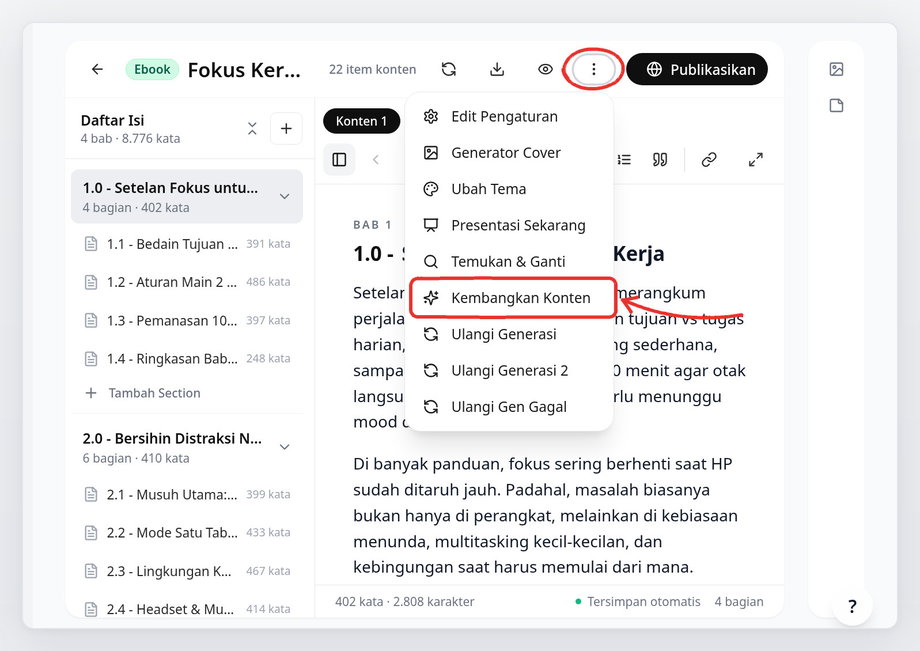Click the 22 item konten label
The width and height of the screenshot is (920, 651).
373,69
